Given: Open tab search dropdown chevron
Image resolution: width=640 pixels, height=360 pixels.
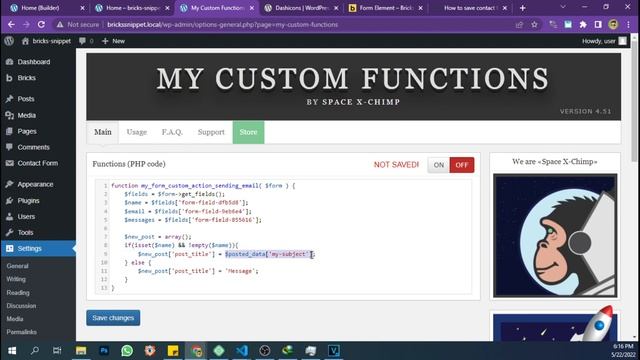Looking at the screenshot, I should 563,7.
